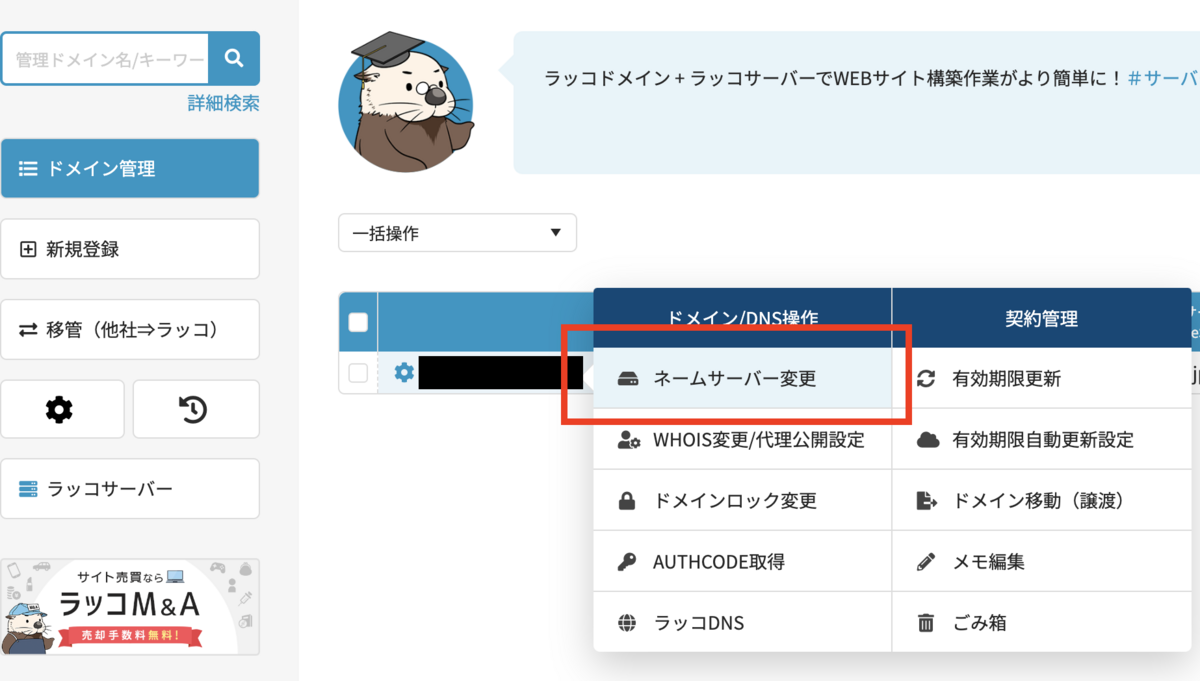Image resolution: width=1200 pixels, height=681 pixels.
Task: Open the sidebar settings gear icon
Action: [x=62, y=408]
